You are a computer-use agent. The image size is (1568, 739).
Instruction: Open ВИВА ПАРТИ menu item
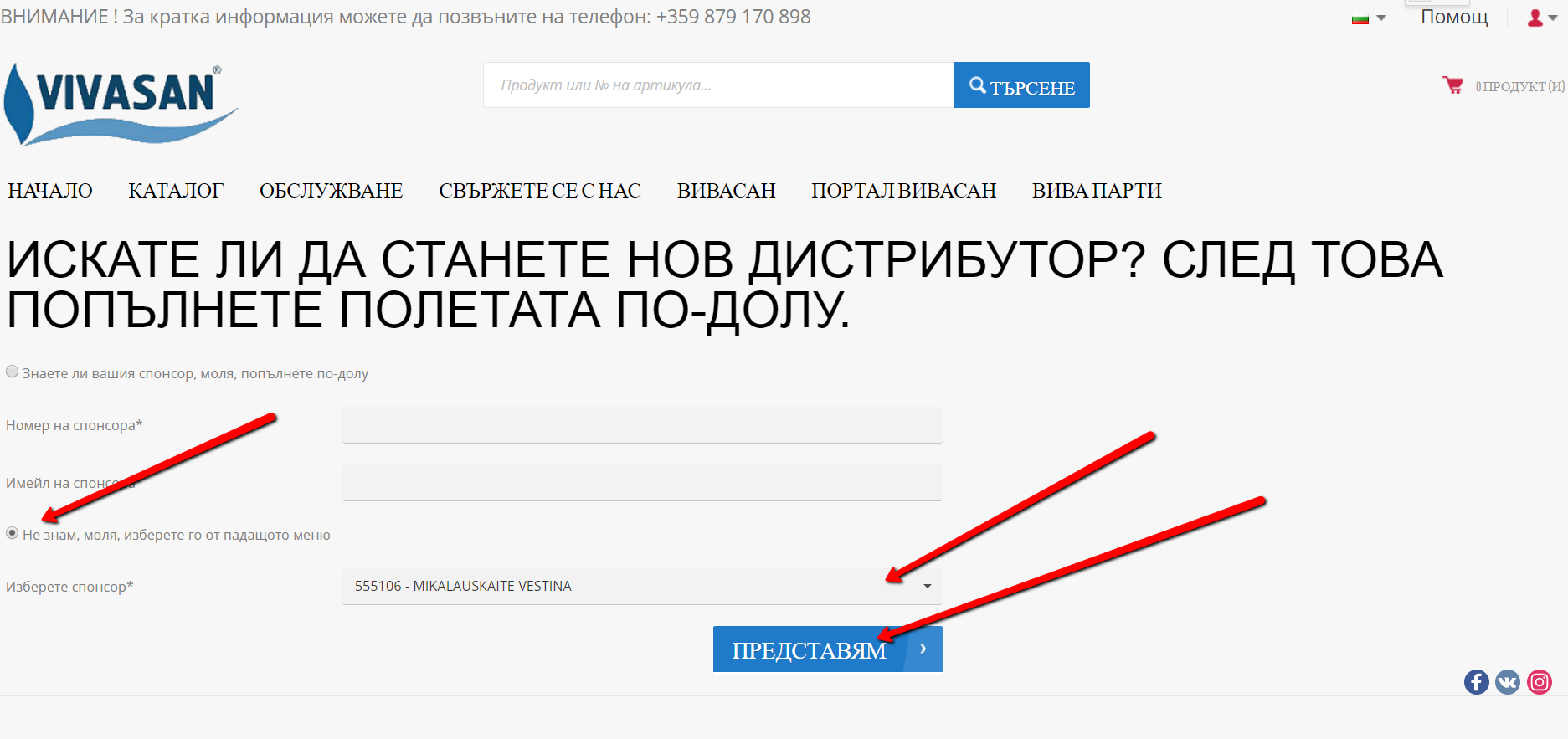pyautogui.click(x=1097, y=191)
